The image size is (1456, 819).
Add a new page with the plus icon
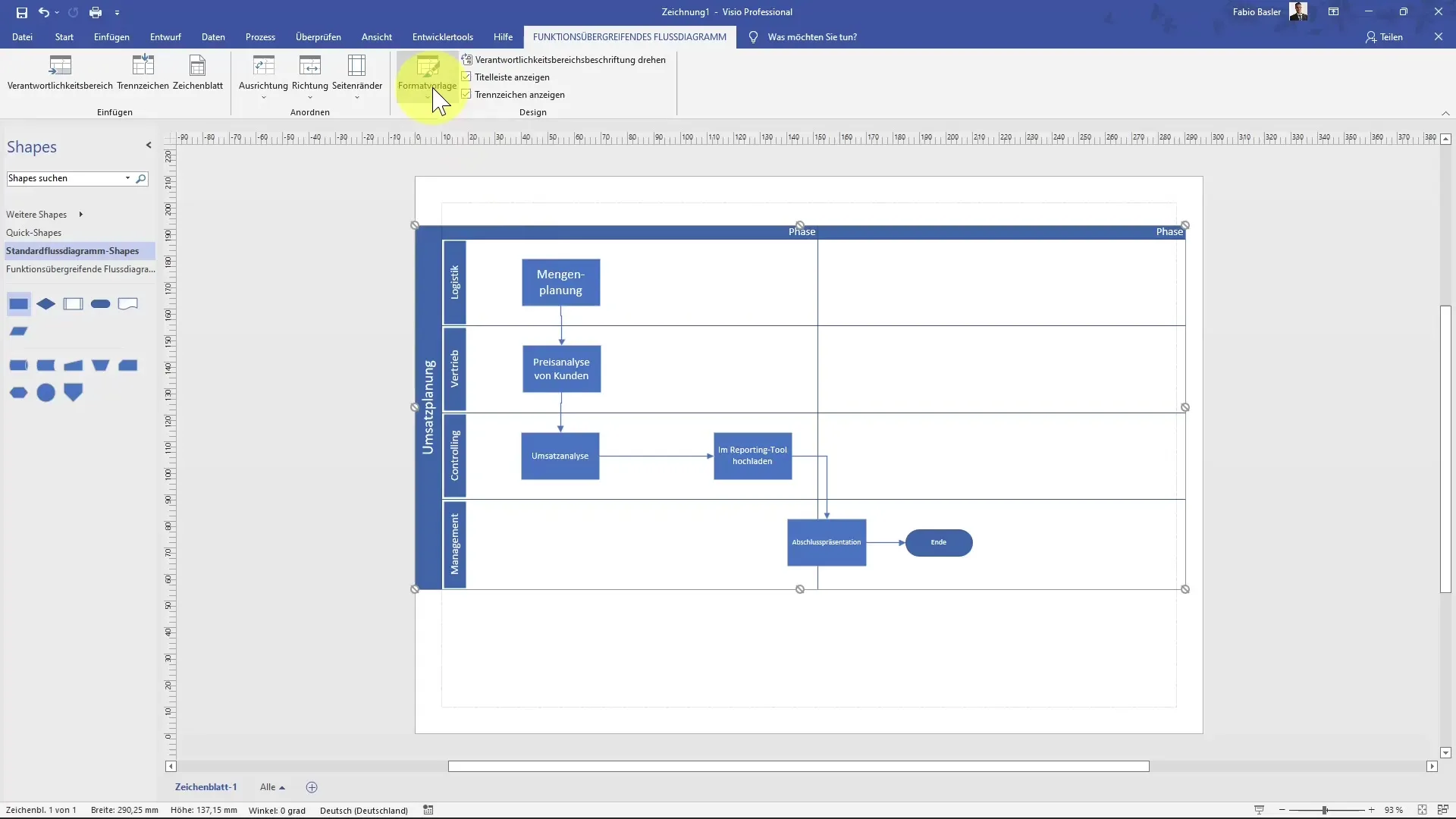tap(312, 787)
